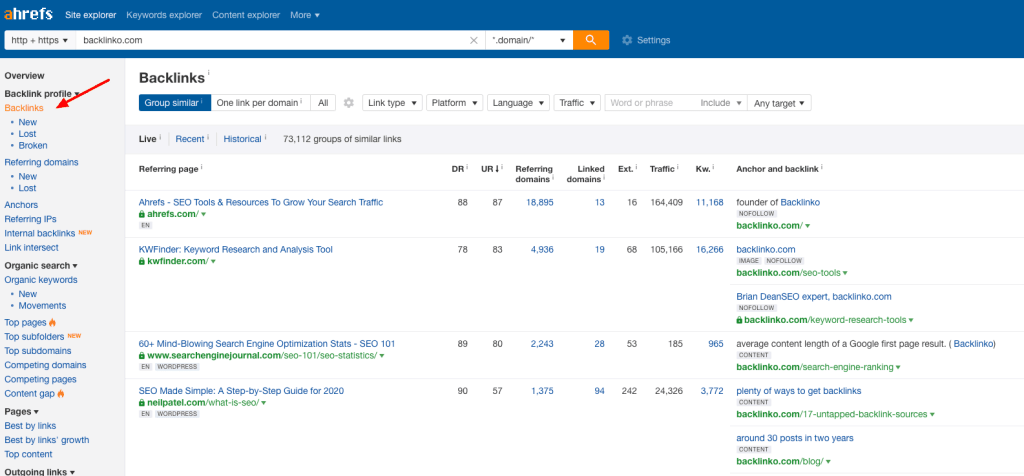Open Competing domains in the sidebar
The width and height of the screenshot is (1024, 476).
tap(45, 365)
